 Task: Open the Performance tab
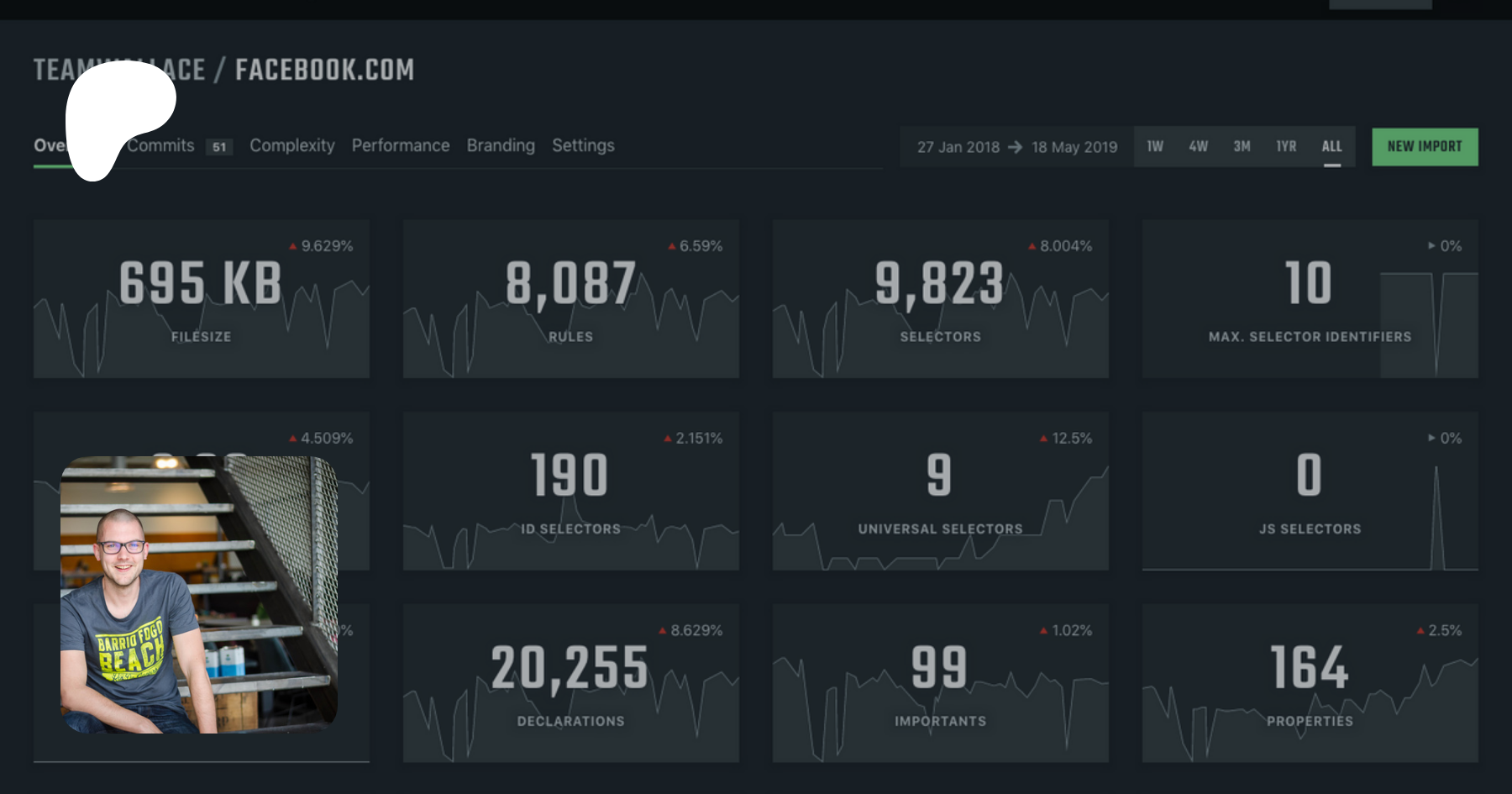pyautogui.click(x=400, y=146)
